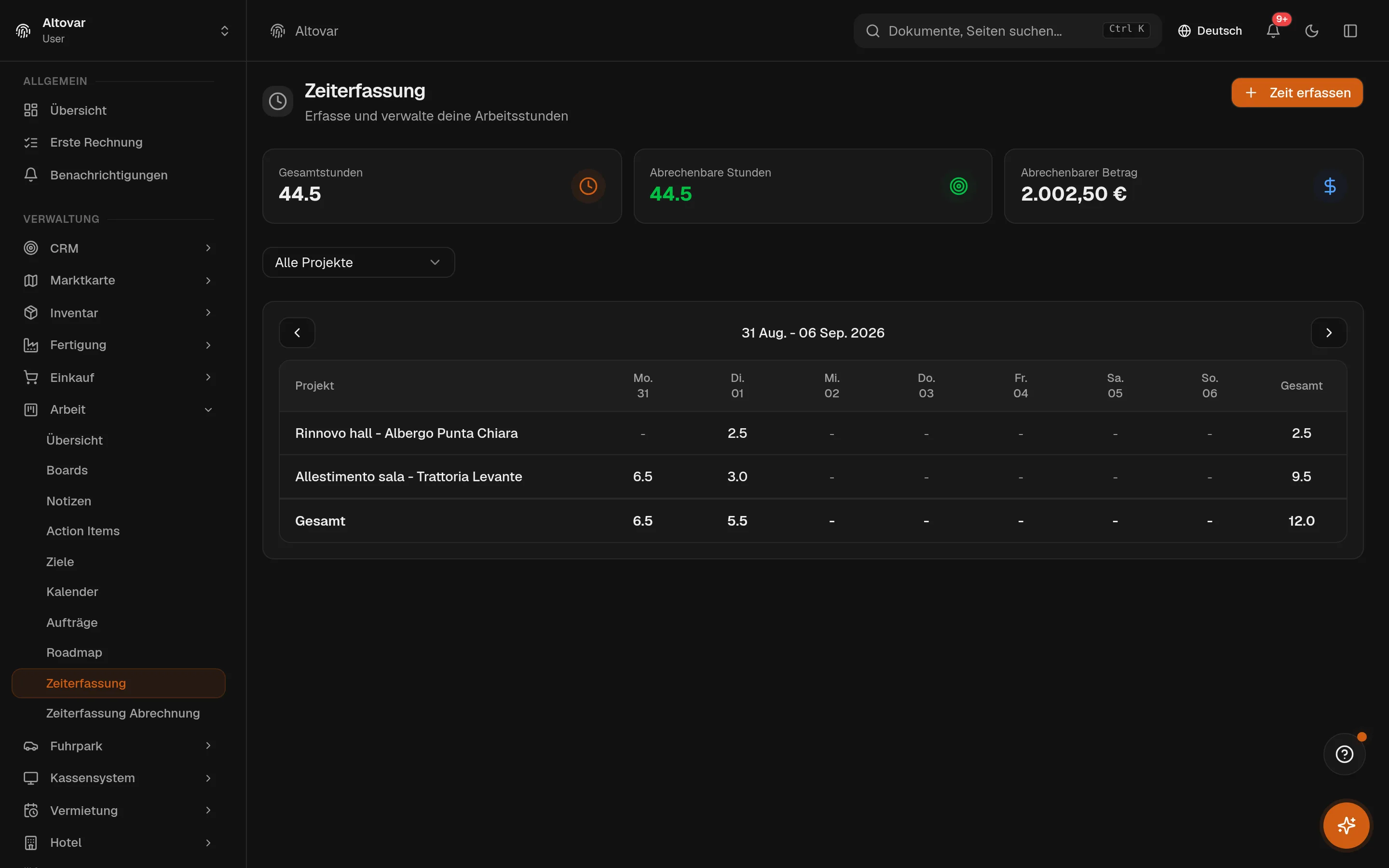Viewport: 1389px width, 868px height.
Task: Expand the Inventar section chevron
Action: click(208, 312)
